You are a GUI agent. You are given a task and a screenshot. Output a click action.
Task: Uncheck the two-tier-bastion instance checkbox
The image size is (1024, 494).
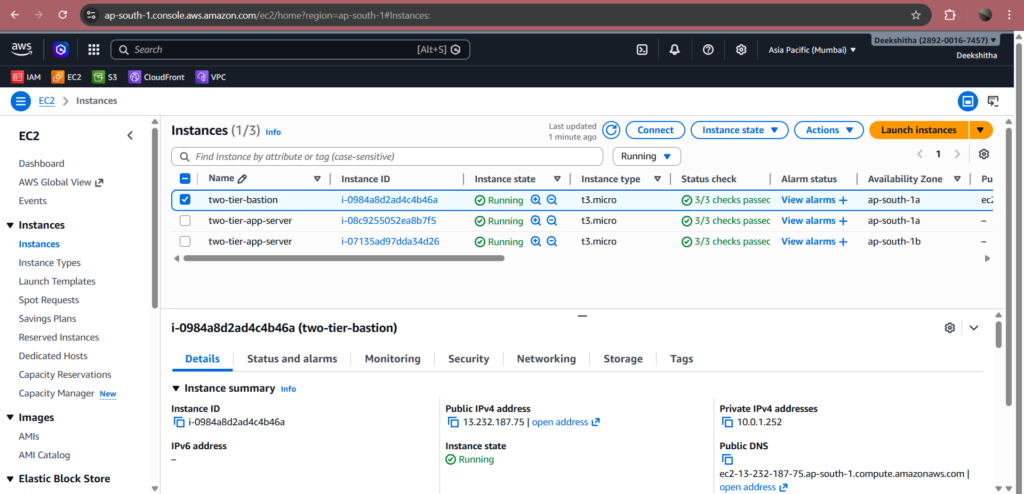click(185, 200)
